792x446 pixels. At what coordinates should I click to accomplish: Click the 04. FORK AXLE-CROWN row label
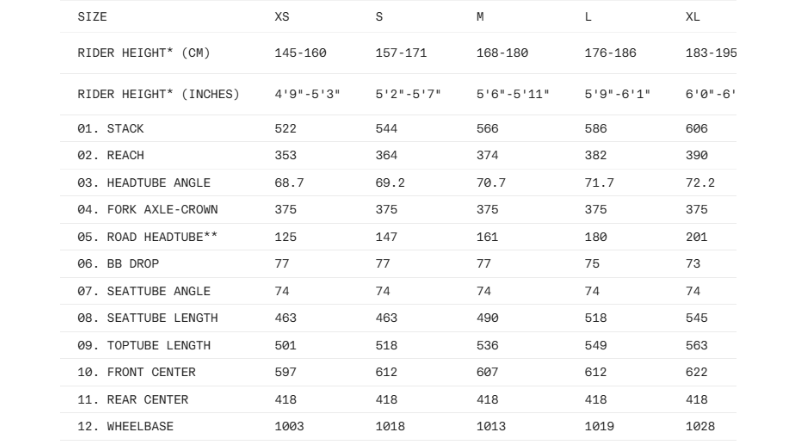tap(147, 209)
